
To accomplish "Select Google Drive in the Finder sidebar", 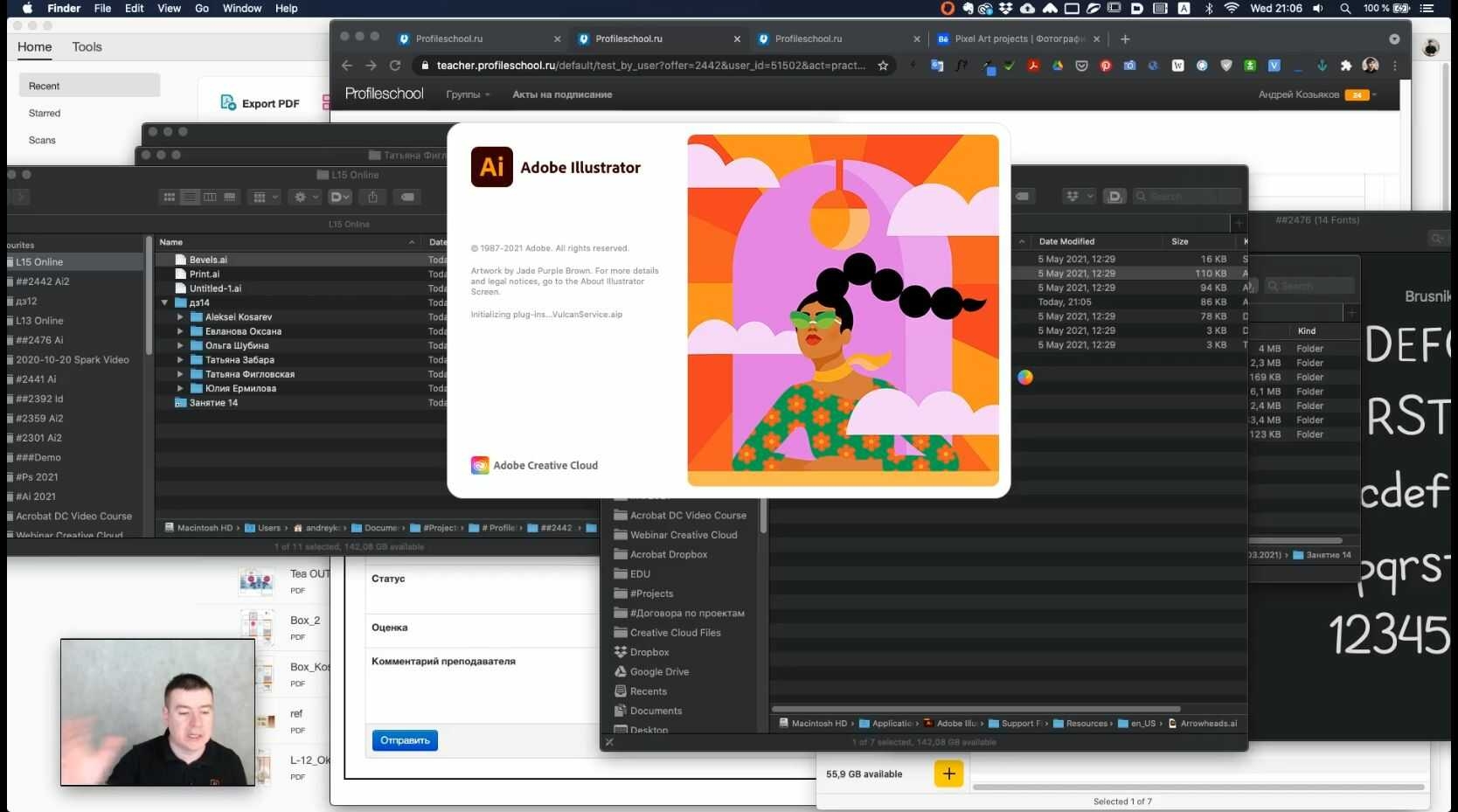I will tap(659, 672).
